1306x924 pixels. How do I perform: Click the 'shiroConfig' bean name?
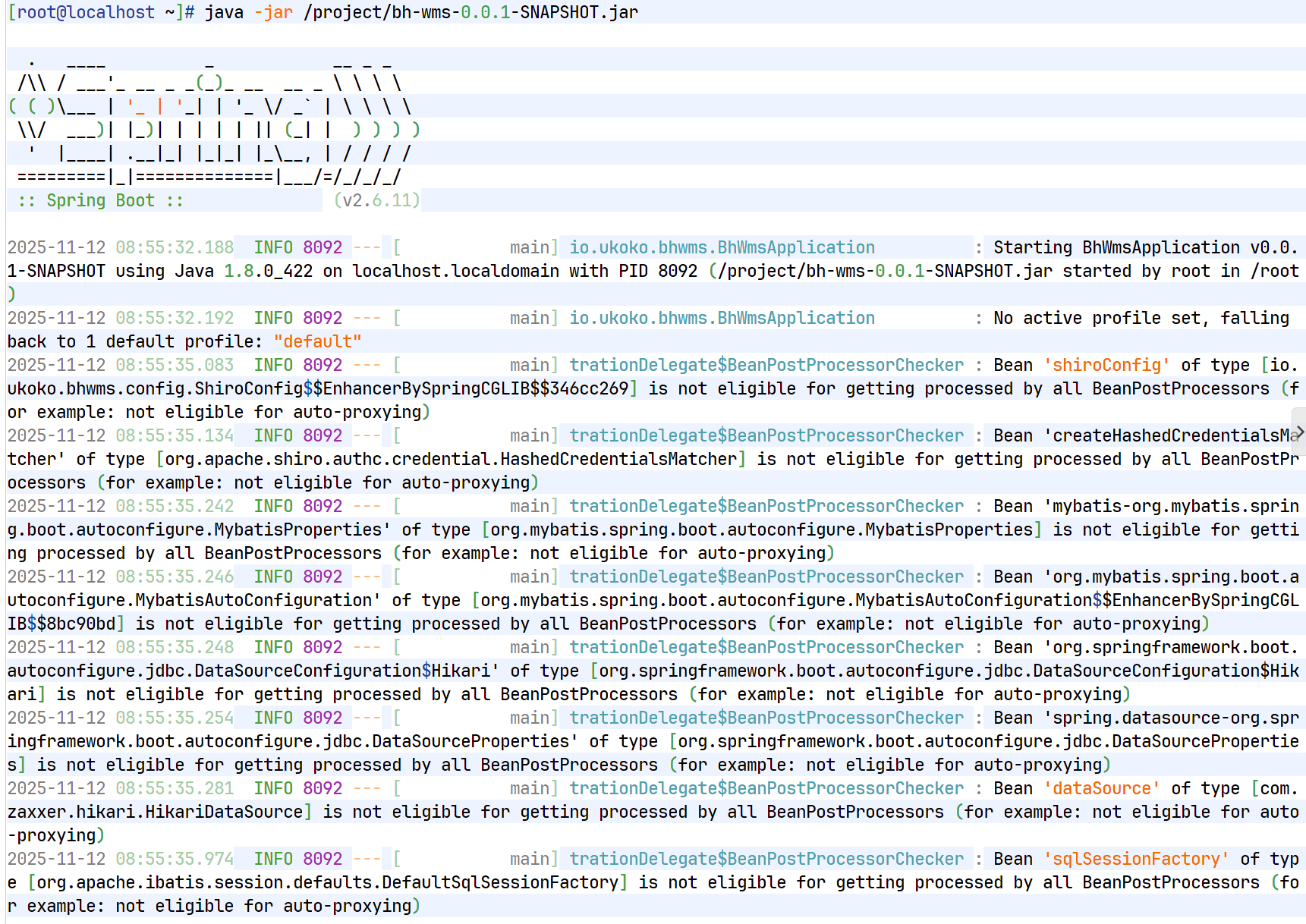(1106, 365)
